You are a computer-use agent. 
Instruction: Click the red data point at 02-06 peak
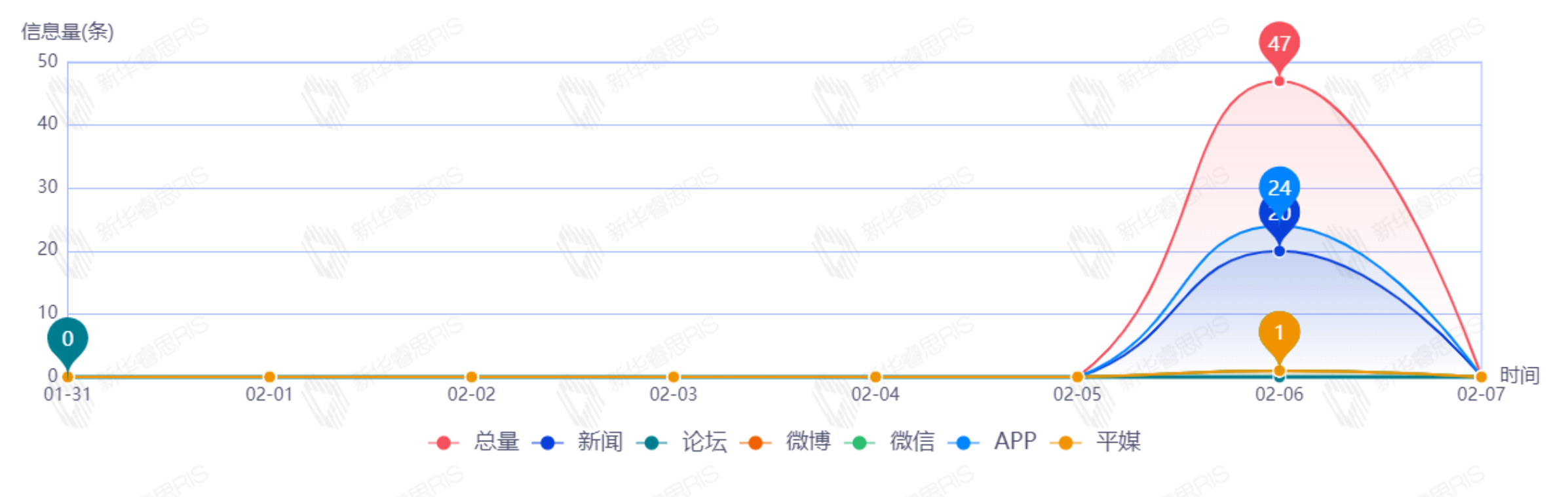click(x=1278, y=81)
